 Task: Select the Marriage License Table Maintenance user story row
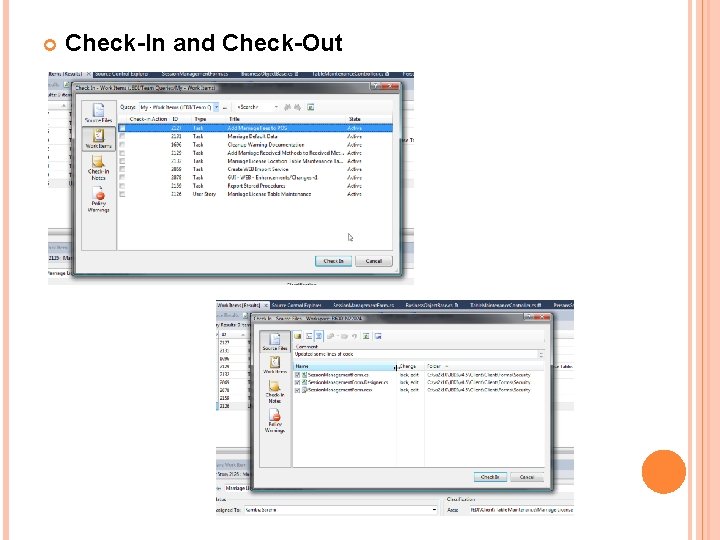point(255,194)
